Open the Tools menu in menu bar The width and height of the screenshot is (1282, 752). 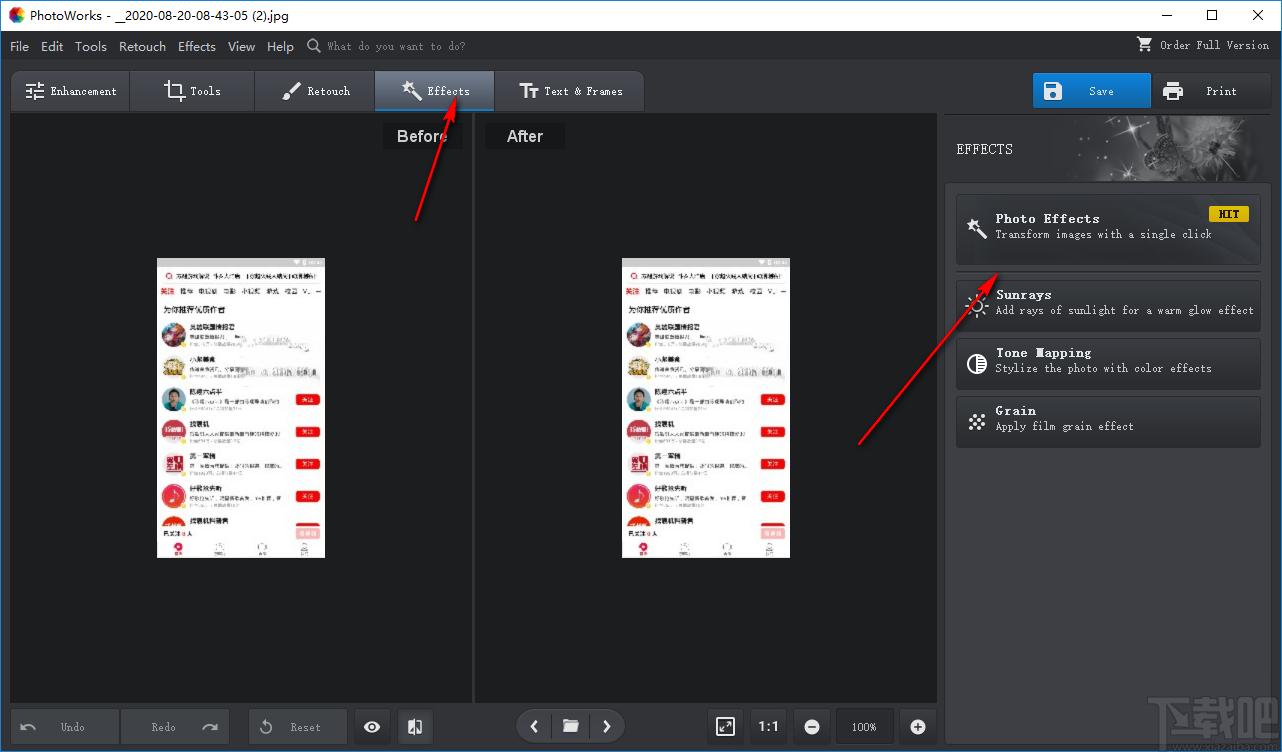[91, 46]
